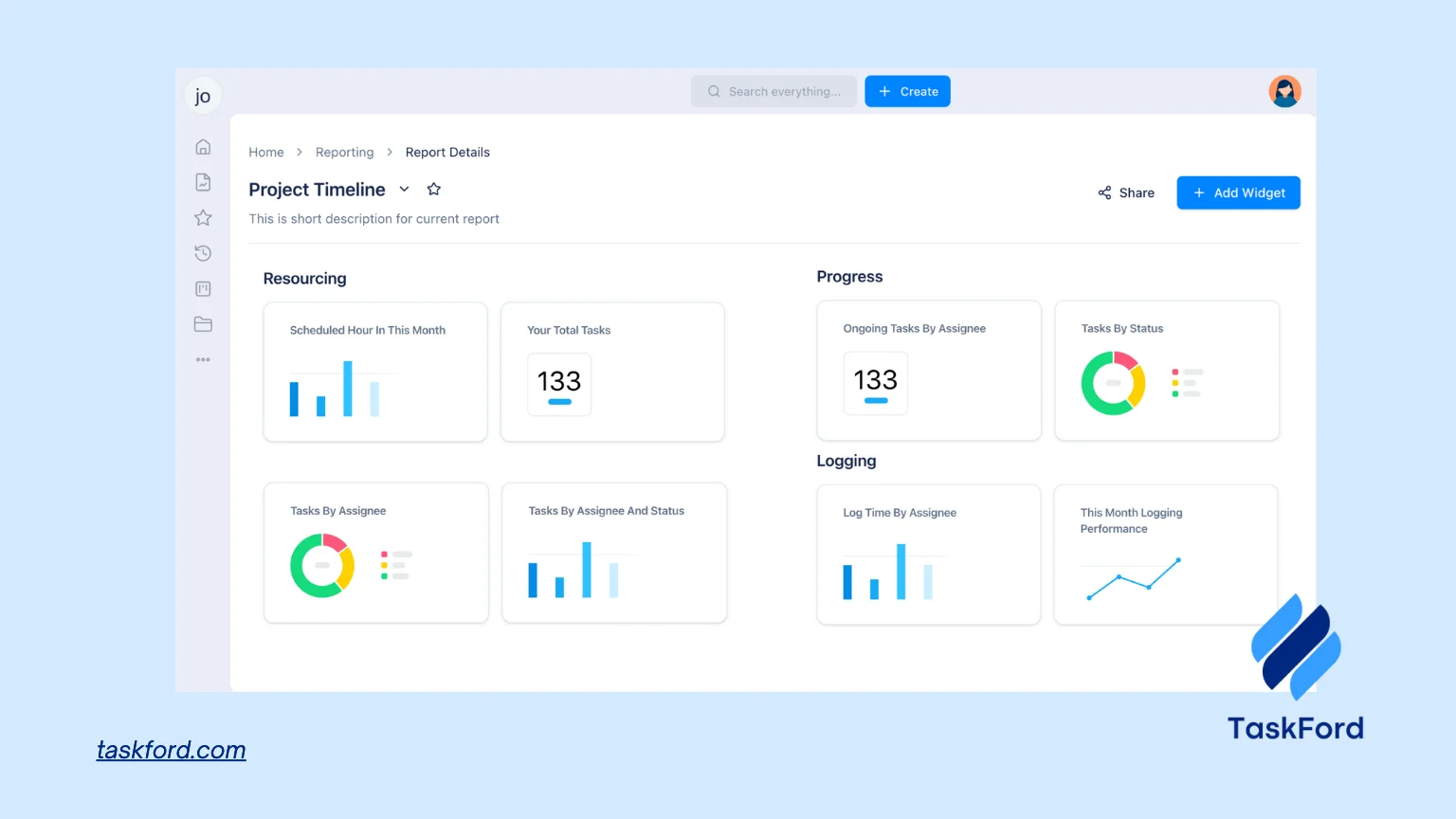
Task: Click the Share button
Action: [x=1126, y=193]
